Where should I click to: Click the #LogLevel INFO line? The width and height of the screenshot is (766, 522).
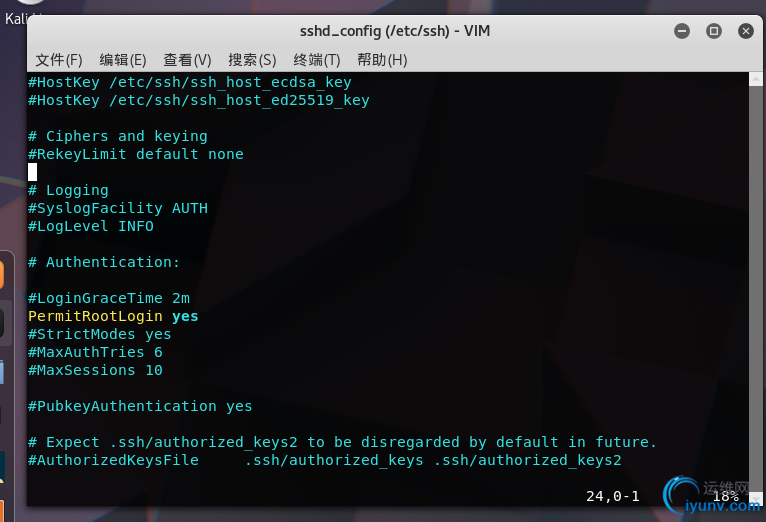(x=90, y=226)
